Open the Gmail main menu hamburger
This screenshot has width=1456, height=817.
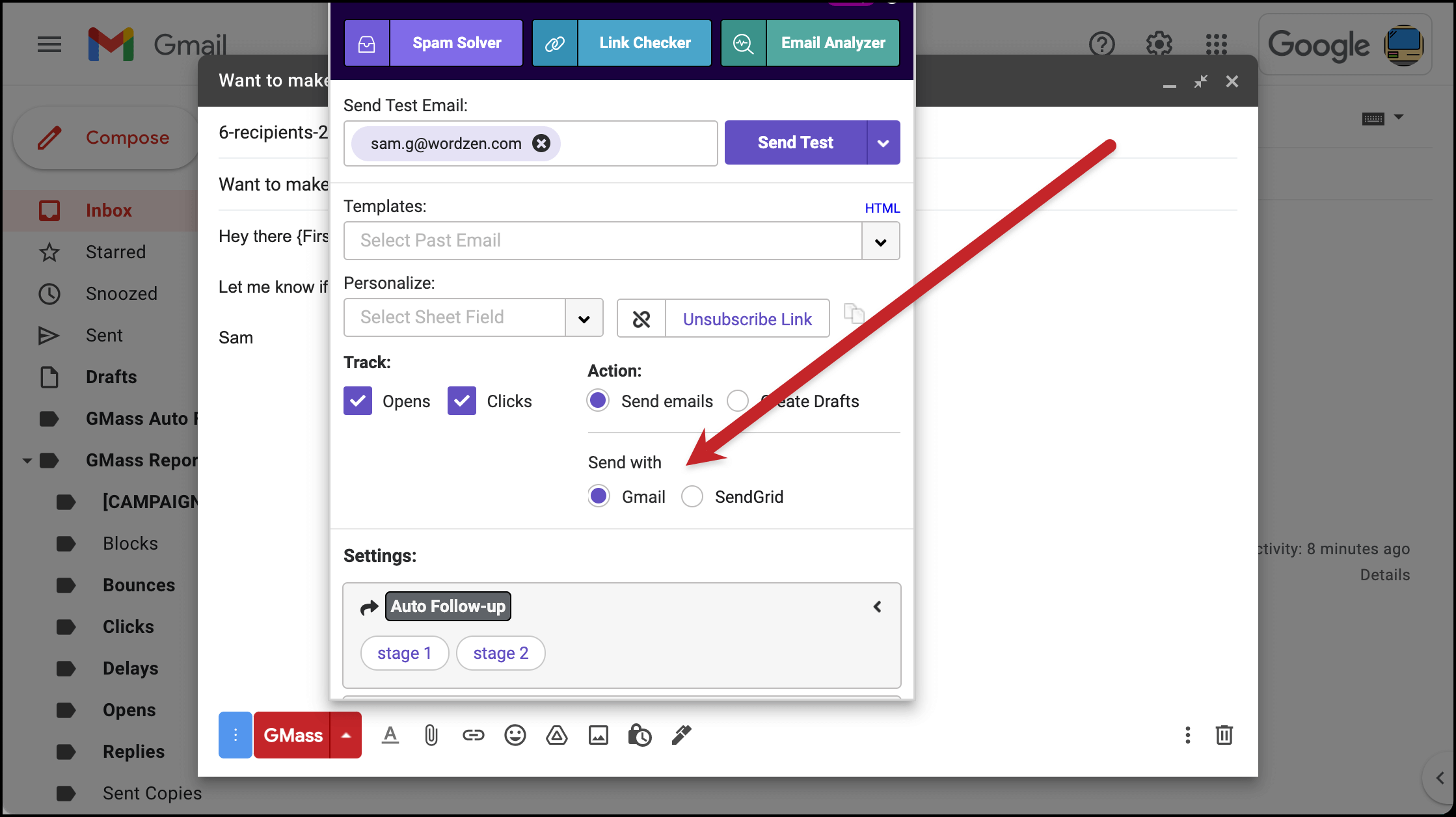[x=49, y=44]
